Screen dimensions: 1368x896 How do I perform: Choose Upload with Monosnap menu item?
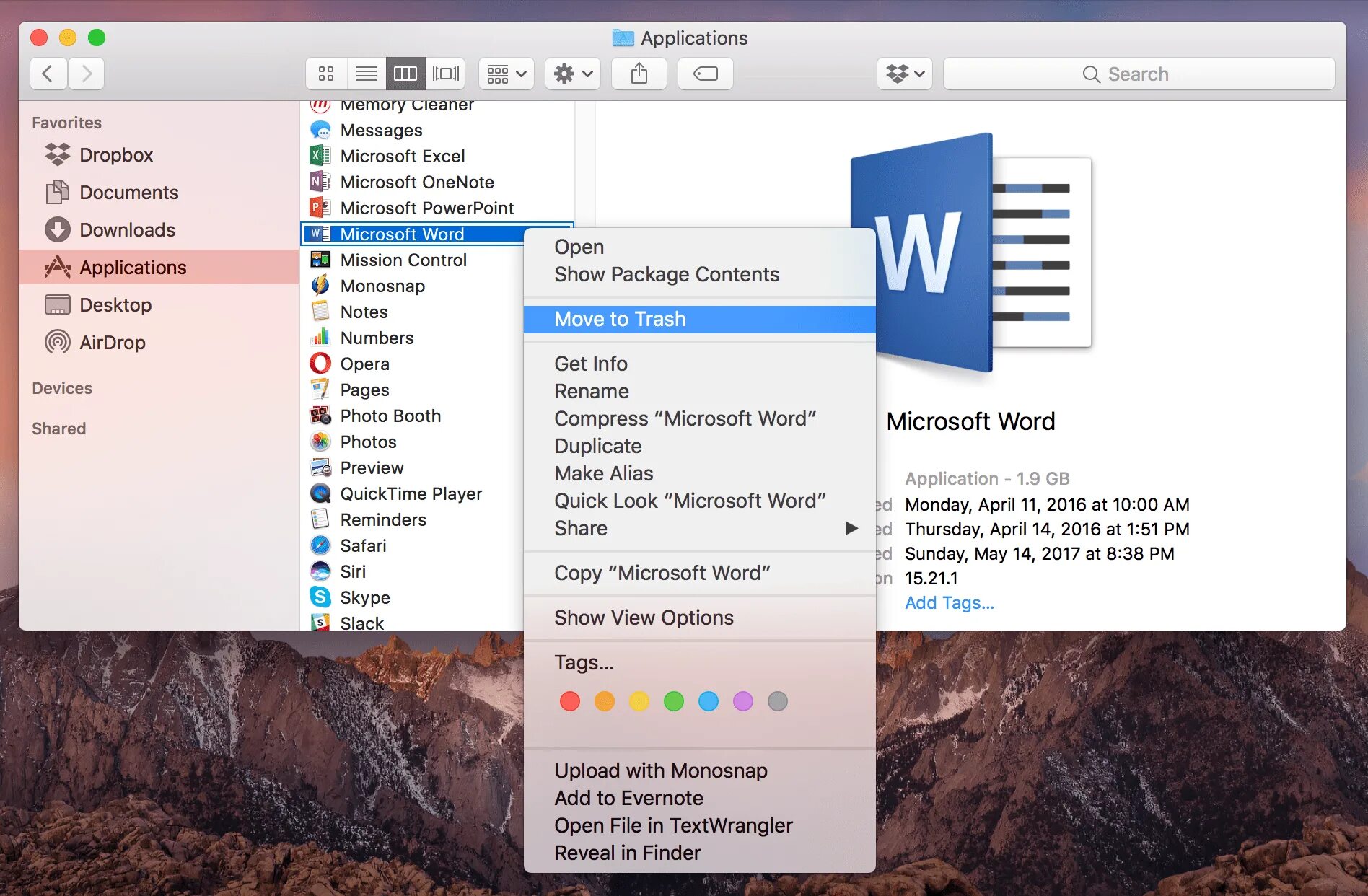point(700,771)
